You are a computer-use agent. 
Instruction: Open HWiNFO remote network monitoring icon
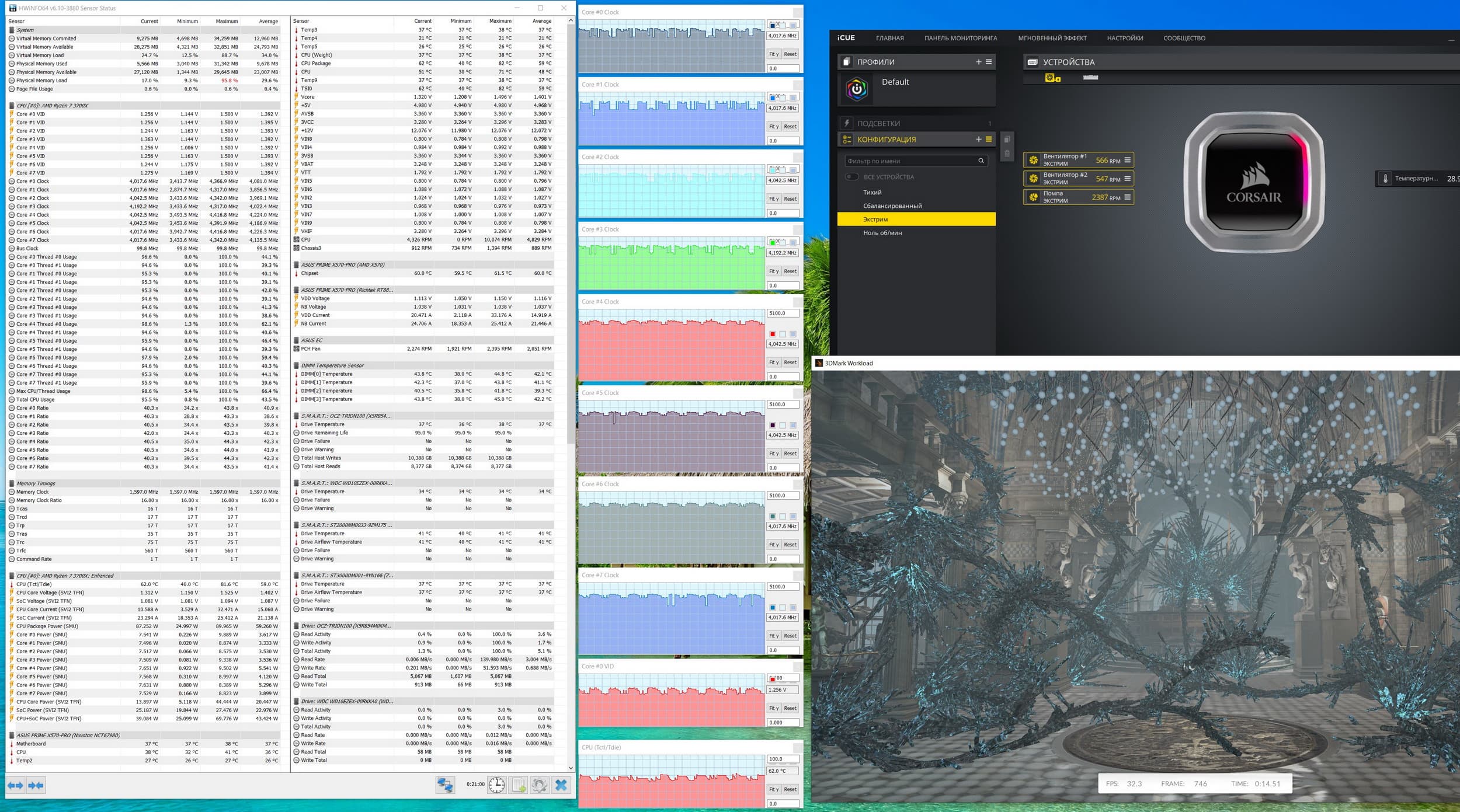pos(445,785)
